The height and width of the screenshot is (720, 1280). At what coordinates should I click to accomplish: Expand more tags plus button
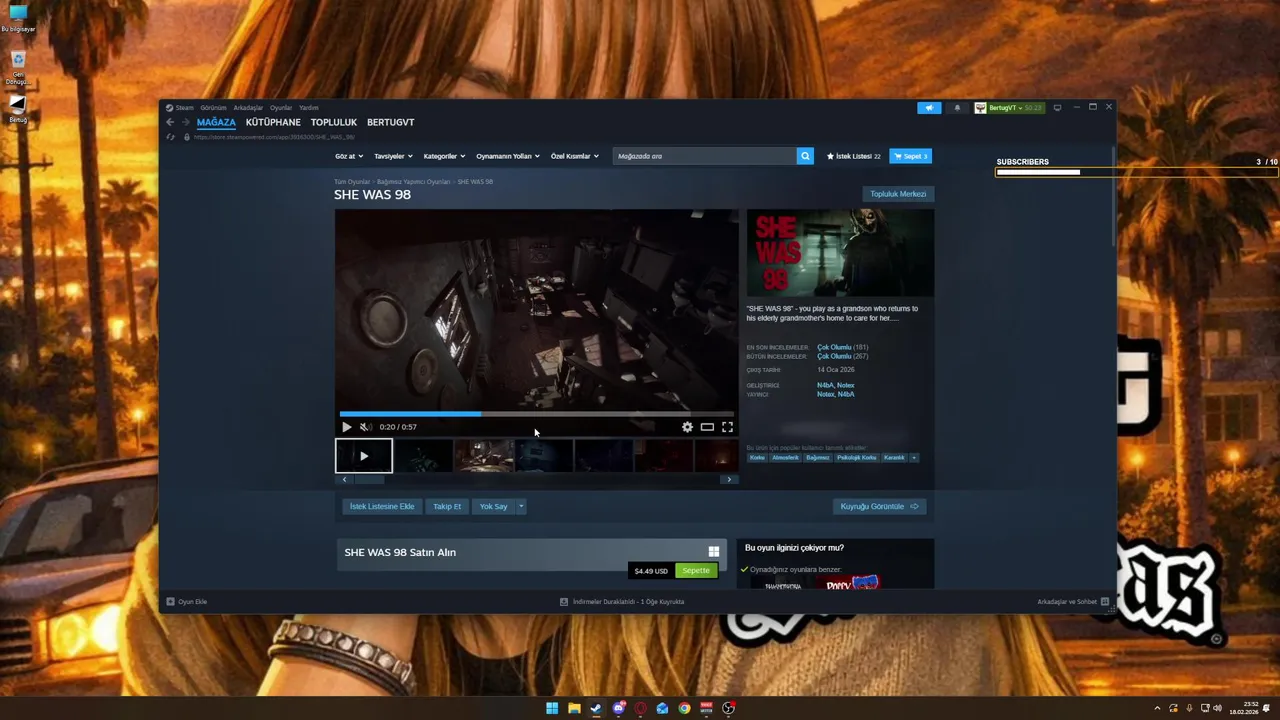click(914, 458)
